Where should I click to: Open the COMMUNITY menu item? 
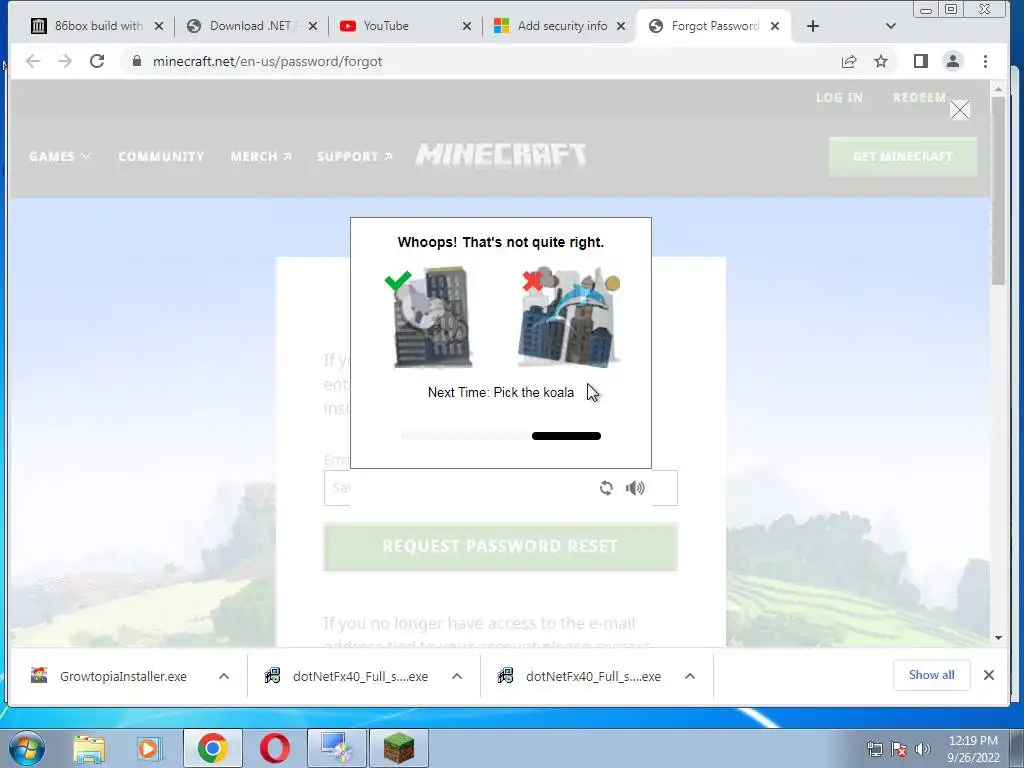pyautogui.click(x=161, y=157)
